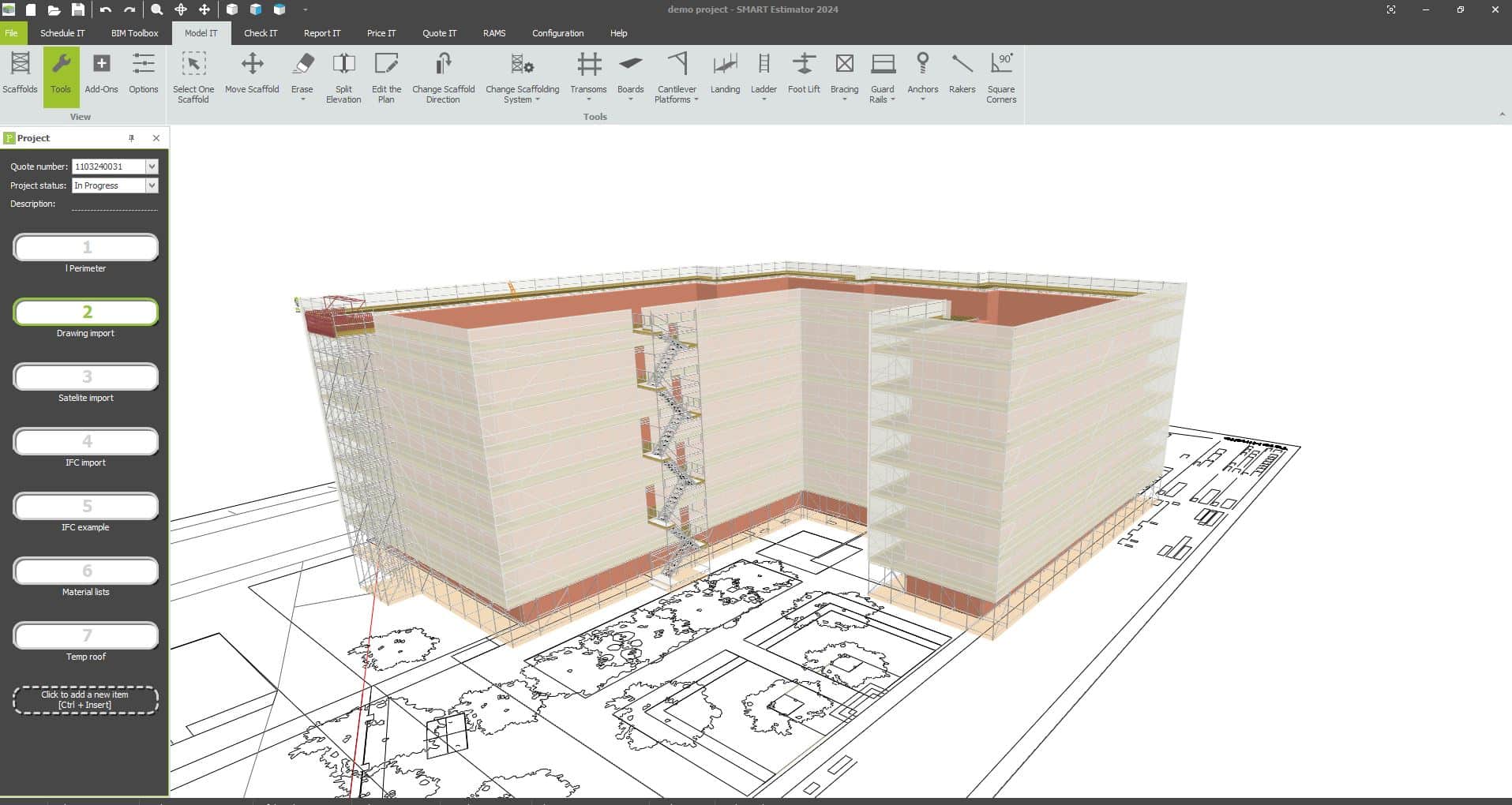Activate the pan view tool
1512x805 pixels.
tap(204, 9)
